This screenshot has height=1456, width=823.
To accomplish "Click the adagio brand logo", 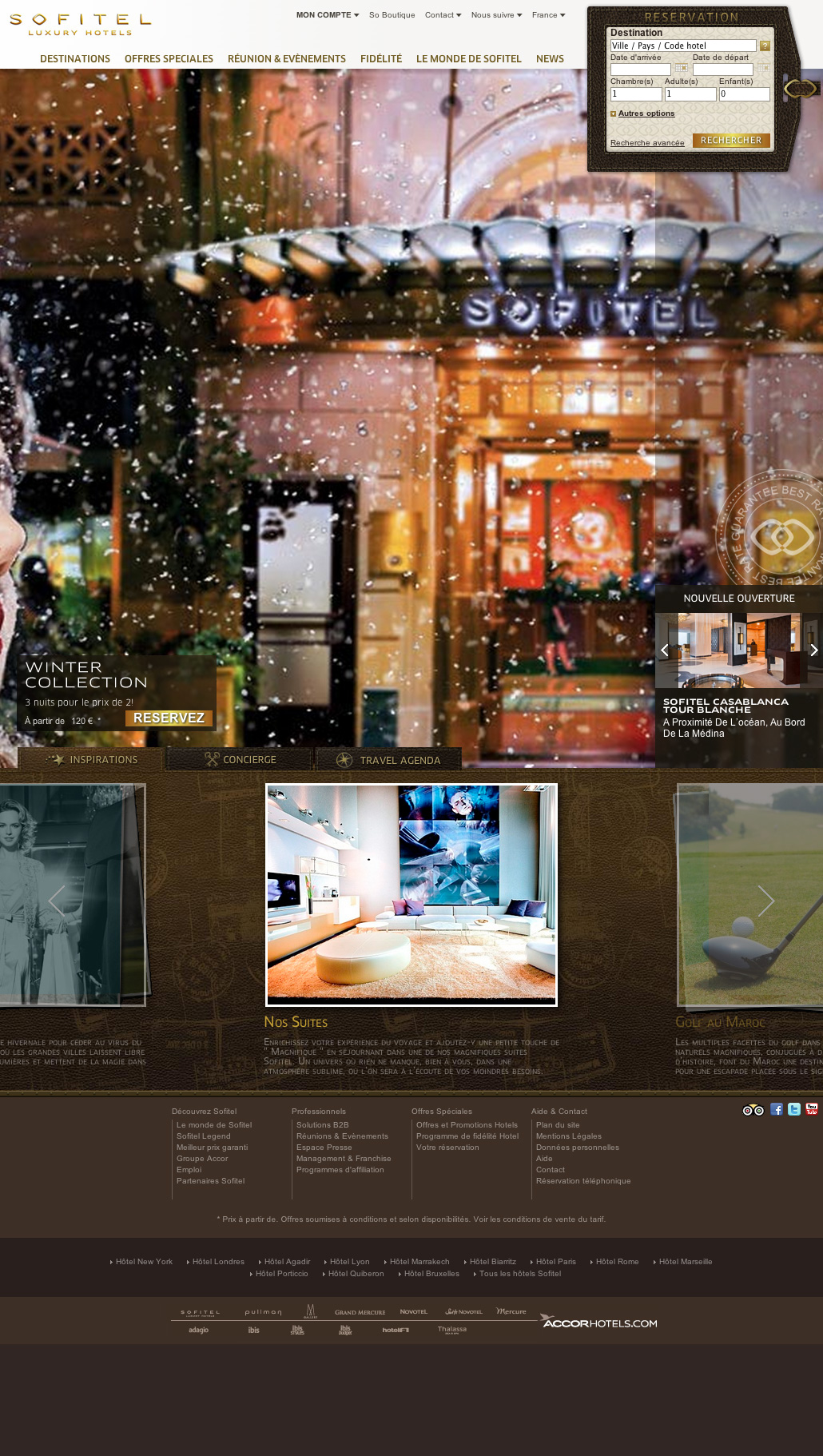I will [198, 1330].
